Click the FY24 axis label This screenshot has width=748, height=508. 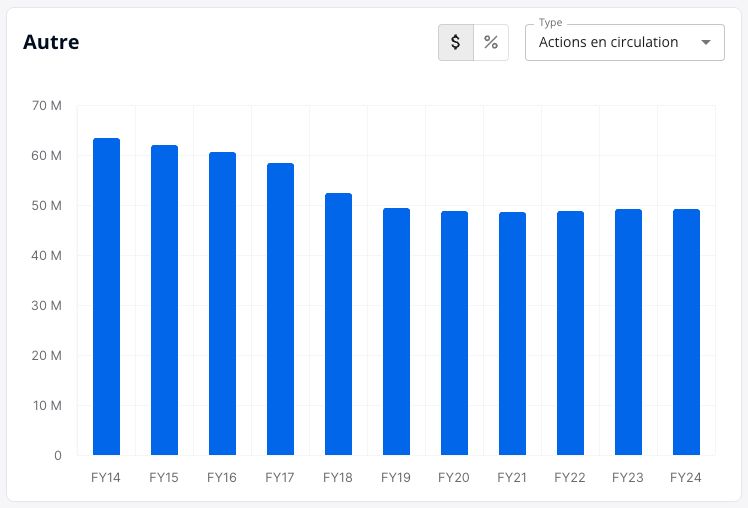point(686,477)
